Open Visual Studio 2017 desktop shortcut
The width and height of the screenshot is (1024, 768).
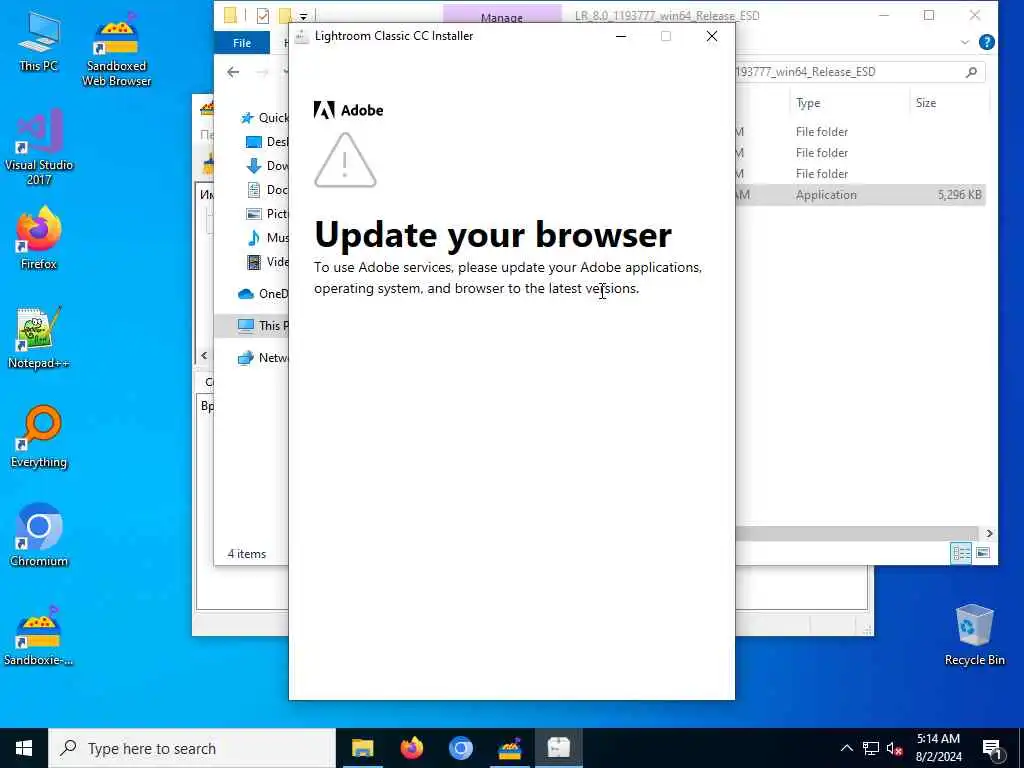coord(39,147)
